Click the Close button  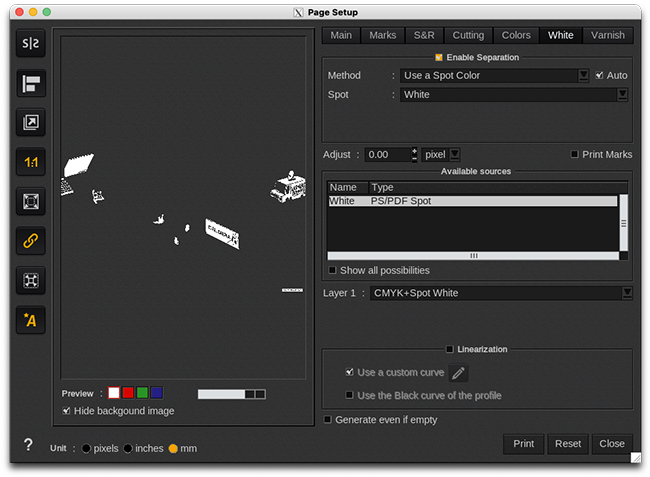click(612, 444)
